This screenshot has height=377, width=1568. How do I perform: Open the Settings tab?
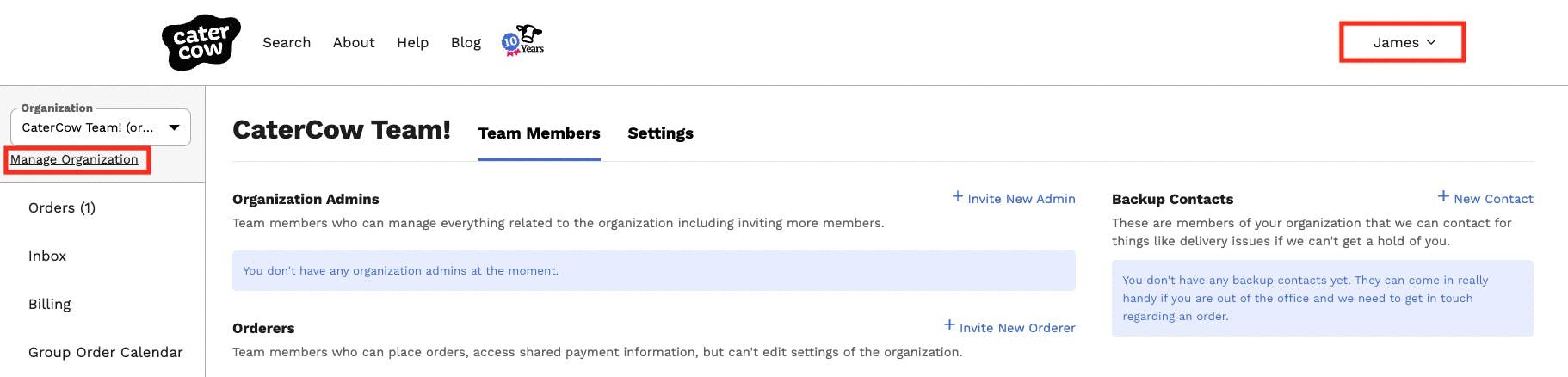tap(660, 133)
